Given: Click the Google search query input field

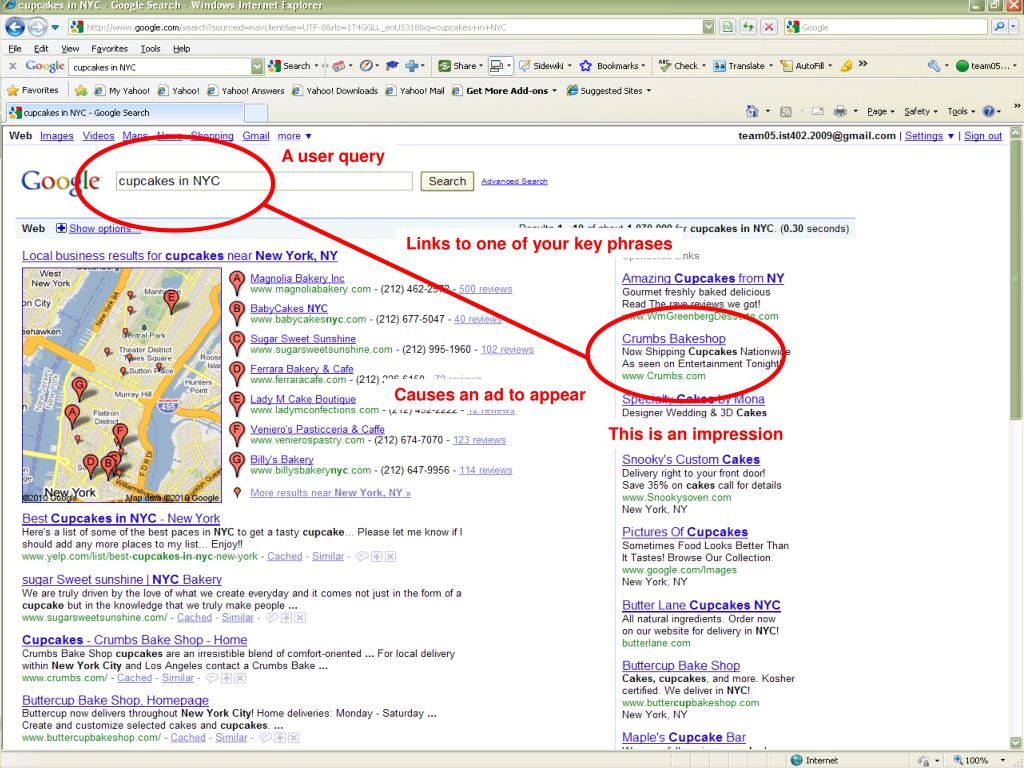Looking at the screenshot, I should tap(264, 181).
